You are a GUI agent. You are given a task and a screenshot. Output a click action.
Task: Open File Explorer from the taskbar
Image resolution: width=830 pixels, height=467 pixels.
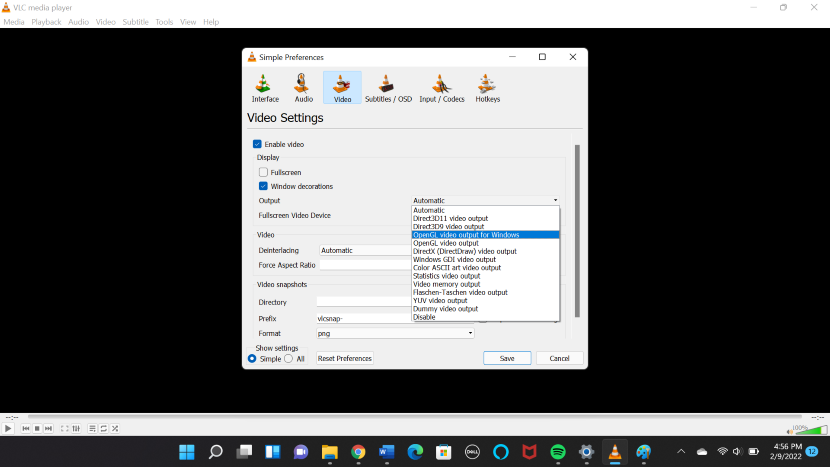coord(329,452)
